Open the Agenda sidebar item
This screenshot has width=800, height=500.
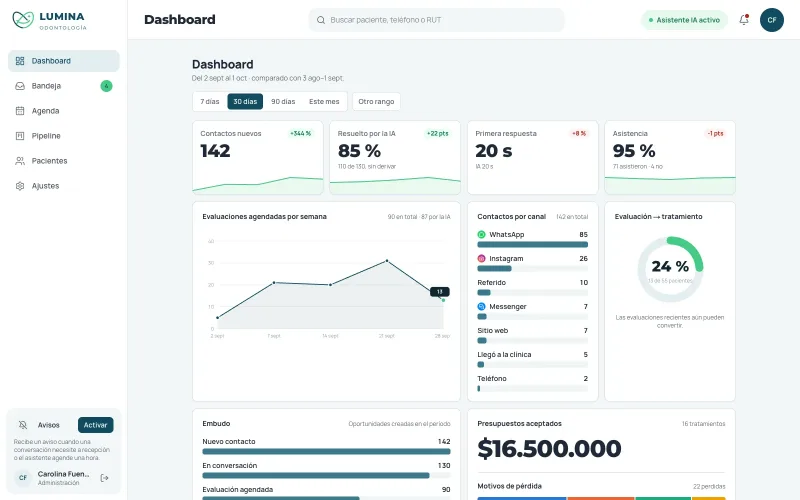click(64, 111)
